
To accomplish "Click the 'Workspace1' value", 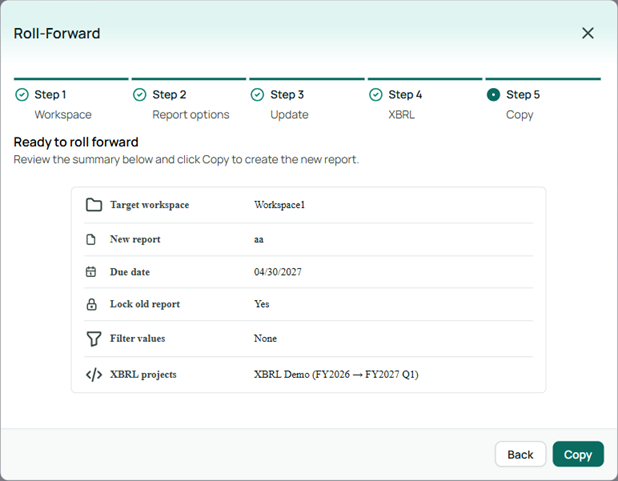I will coord(279,205).
